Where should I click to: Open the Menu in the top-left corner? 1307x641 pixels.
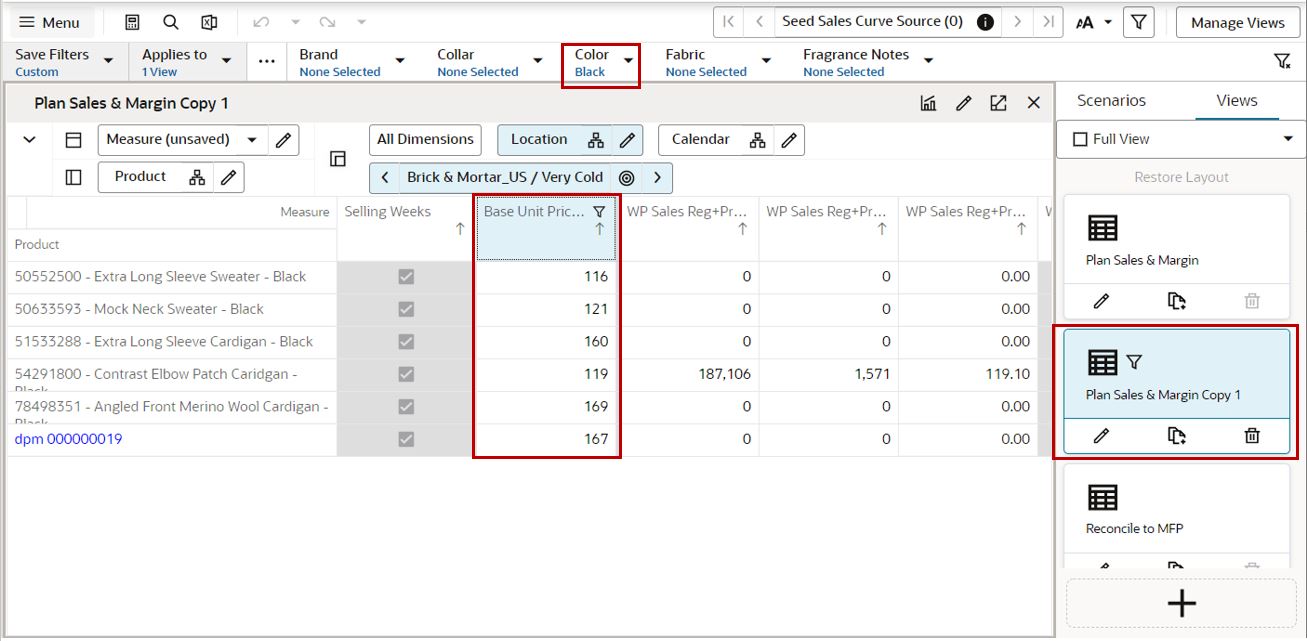[52, 21]
